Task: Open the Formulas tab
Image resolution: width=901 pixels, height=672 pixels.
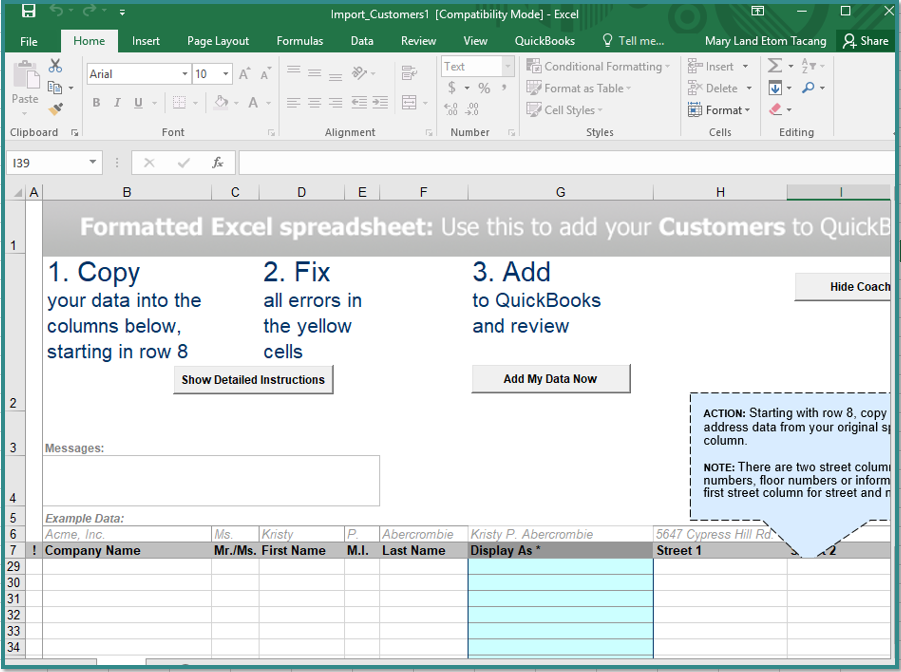Action: click(299, 41)
